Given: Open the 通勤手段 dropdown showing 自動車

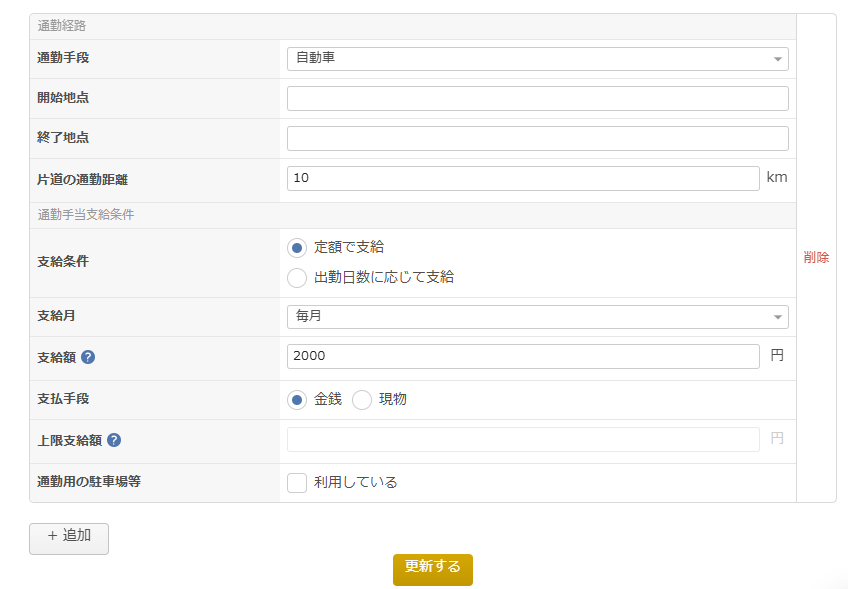Looking at the screenshot, I should coord(537,59).
